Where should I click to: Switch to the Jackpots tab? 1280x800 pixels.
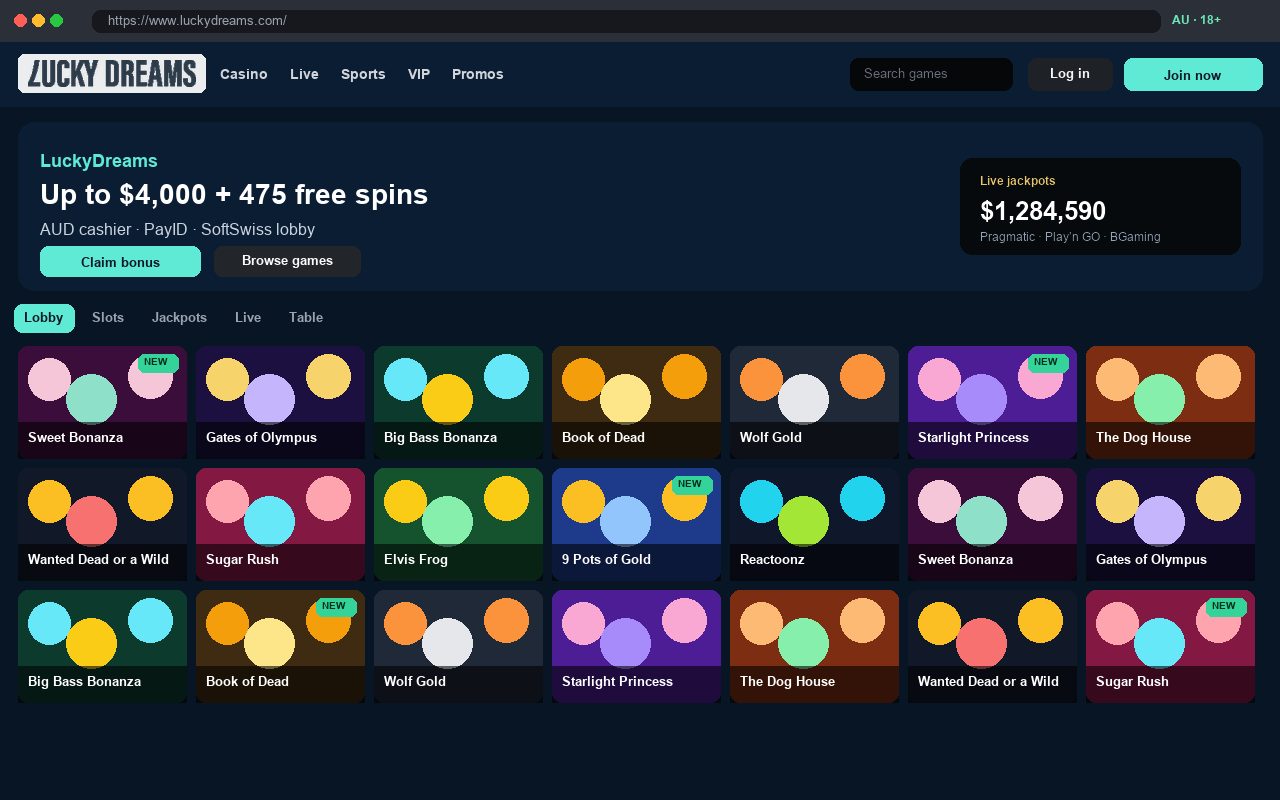(x=179, y=318)
